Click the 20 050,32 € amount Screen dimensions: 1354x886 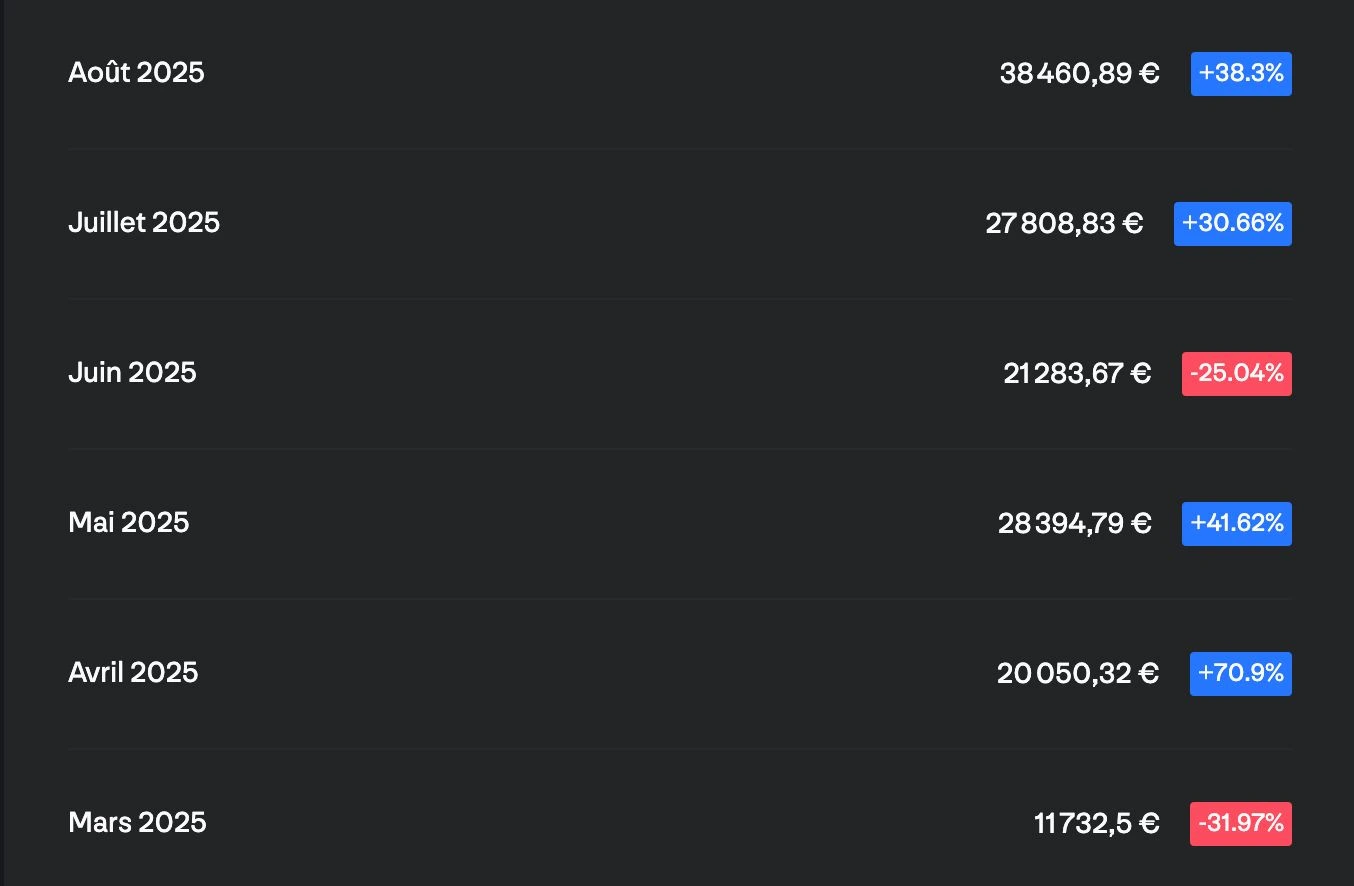pos(1077,674)
